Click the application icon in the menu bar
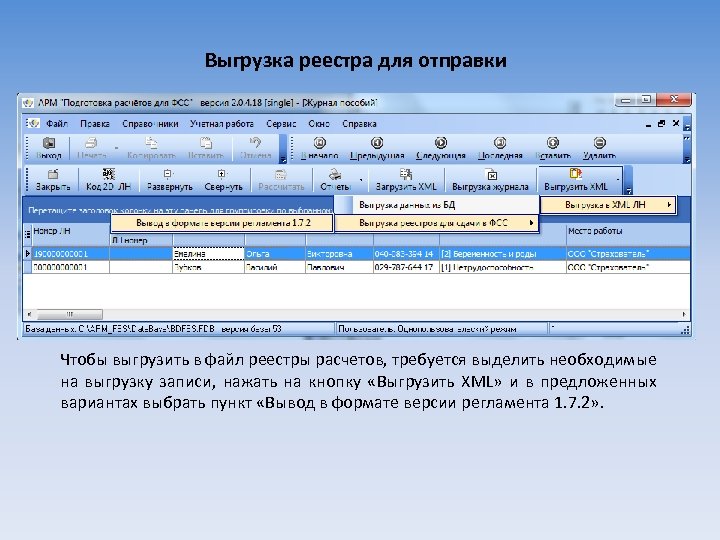Viewport: 720px width, 540px height. (x=33, y=123)
